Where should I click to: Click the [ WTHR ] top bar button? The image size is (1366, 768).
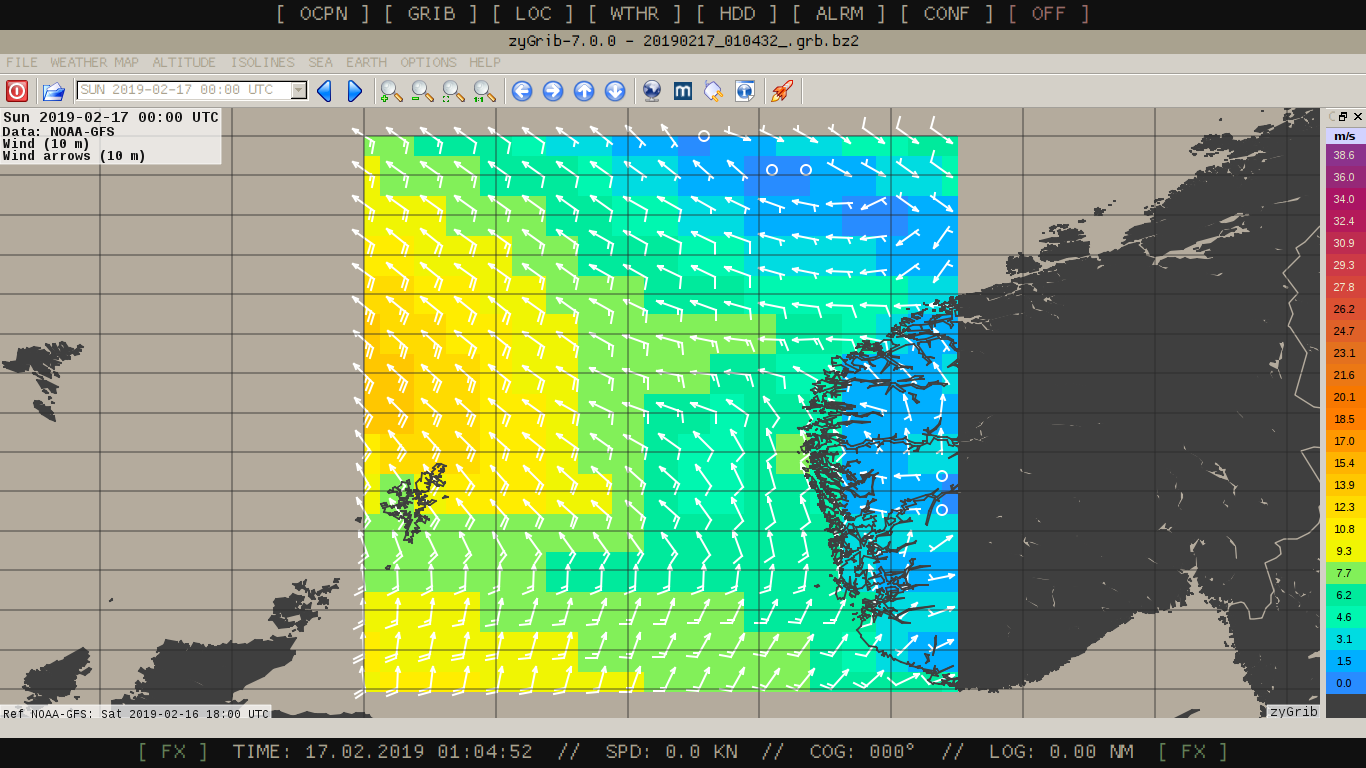635,14
